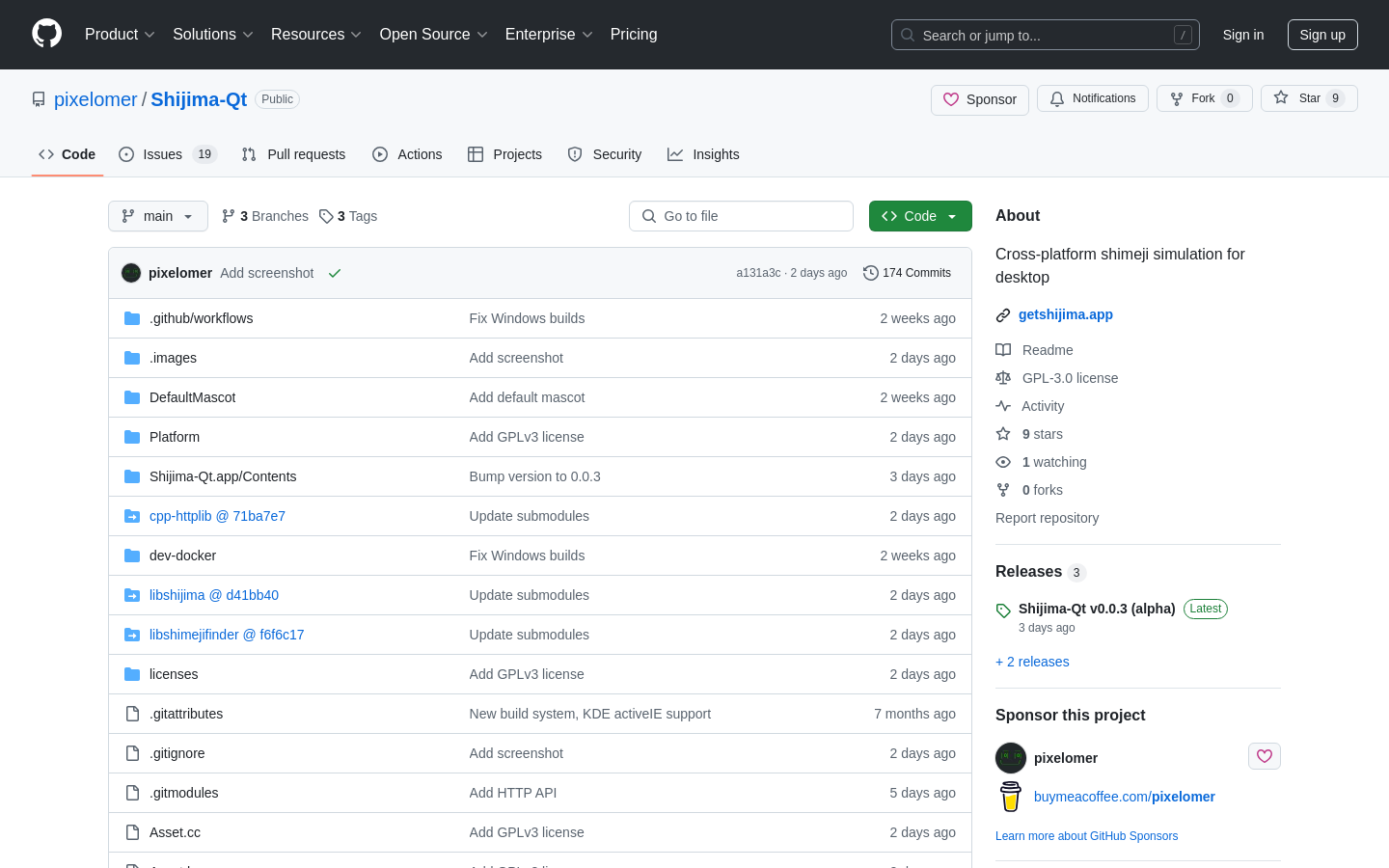Screen dimensions: 1389x868
Task: Expand the Product menu
Action: (x=120, y=35)
